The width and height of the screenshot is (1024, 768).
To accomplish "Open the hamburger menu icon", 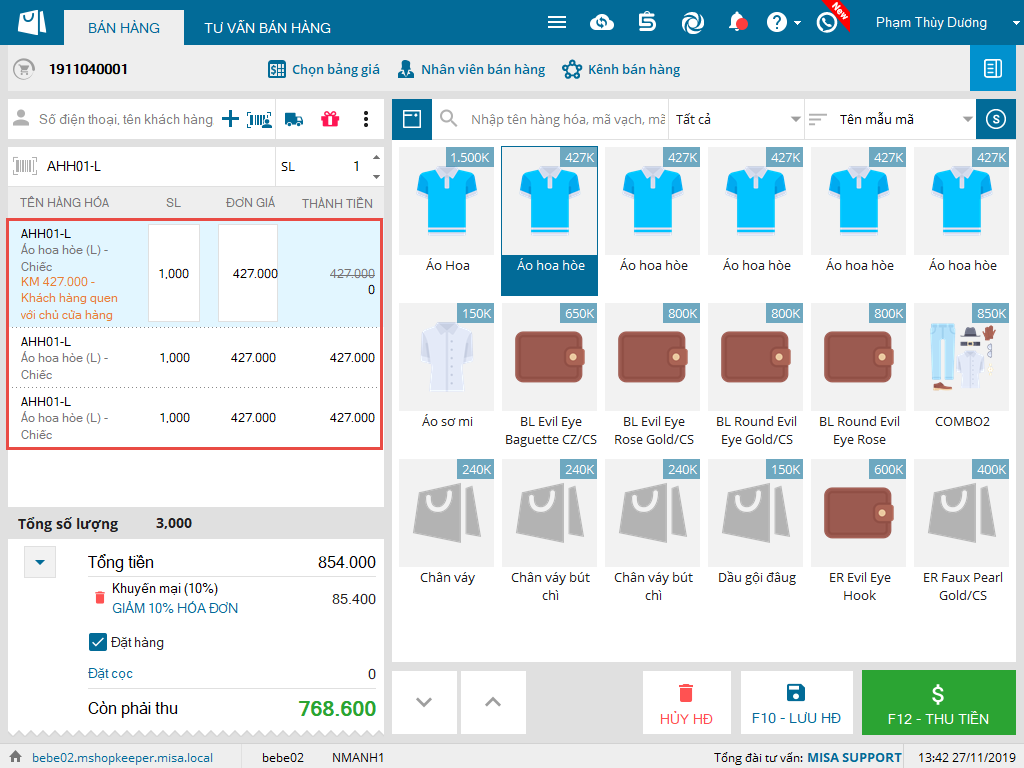I will click(556, 23).
